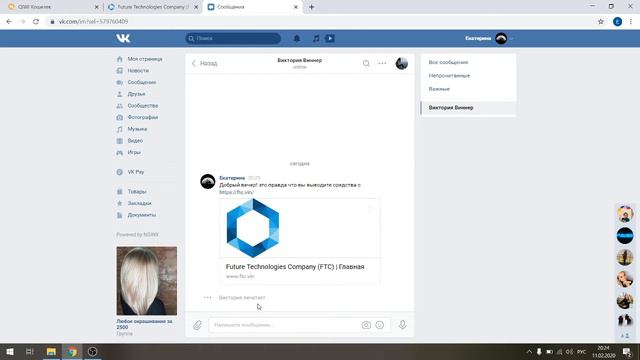The height and width of the screenshot is (360, 640).
Task: Click the sender name Екатерина in message
Action: pyautogui.click(x=232, y=178)
